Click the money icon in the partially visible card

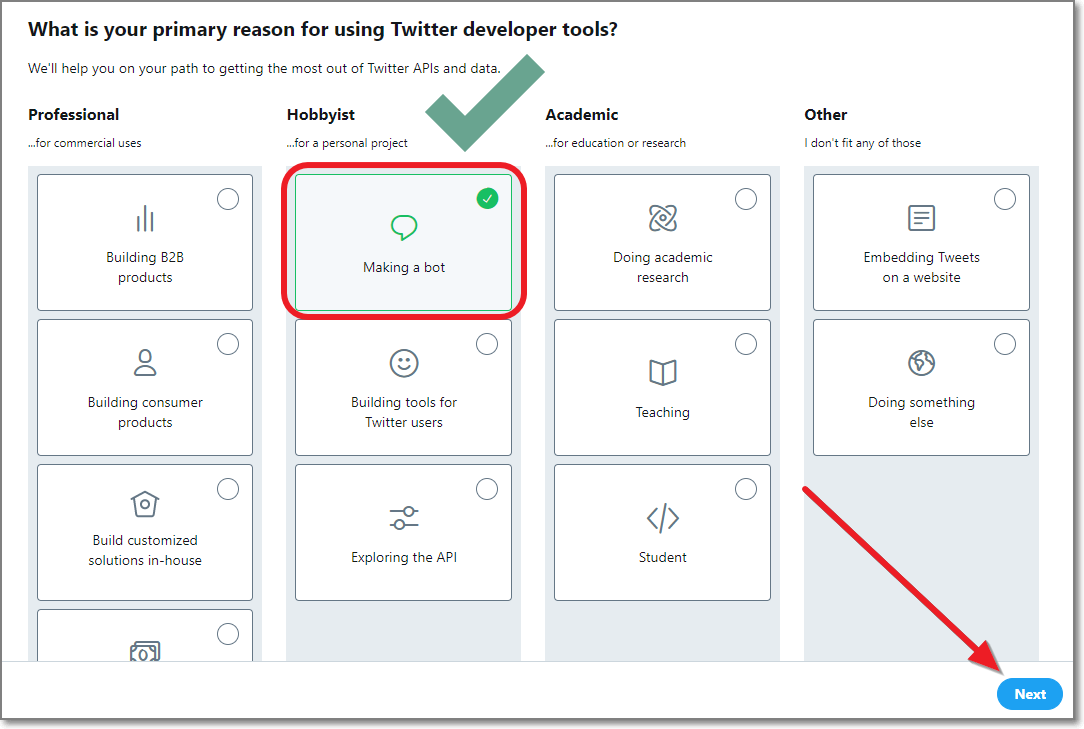click(x=145, y=652)
